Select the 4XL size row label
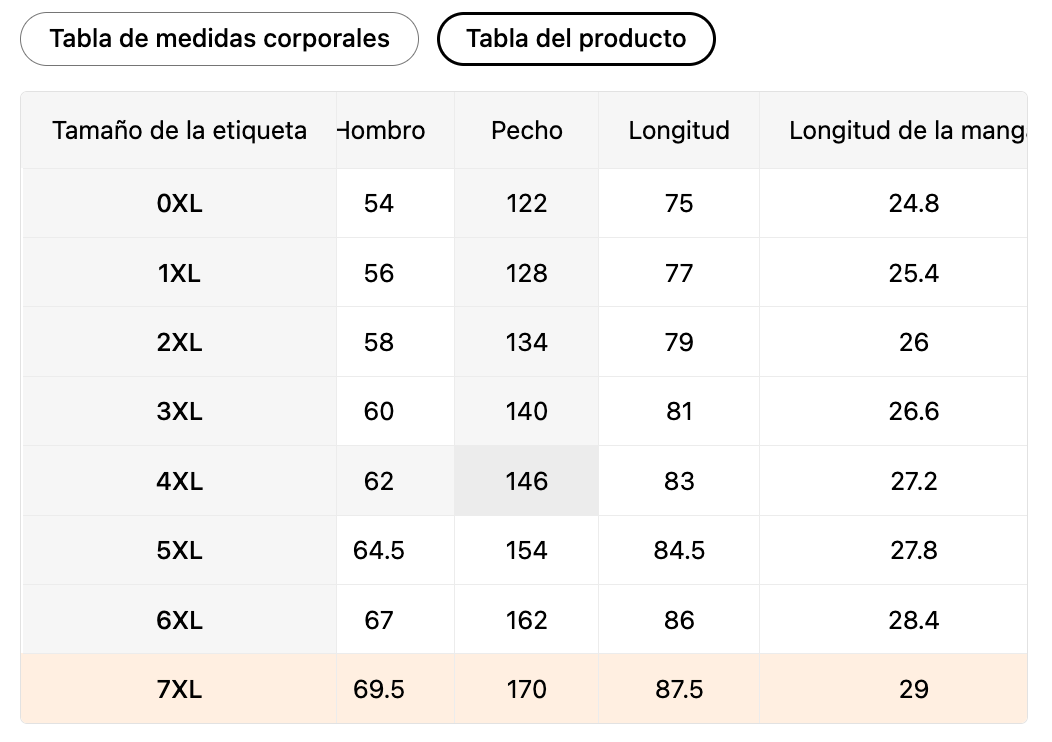 pos(179,481)
